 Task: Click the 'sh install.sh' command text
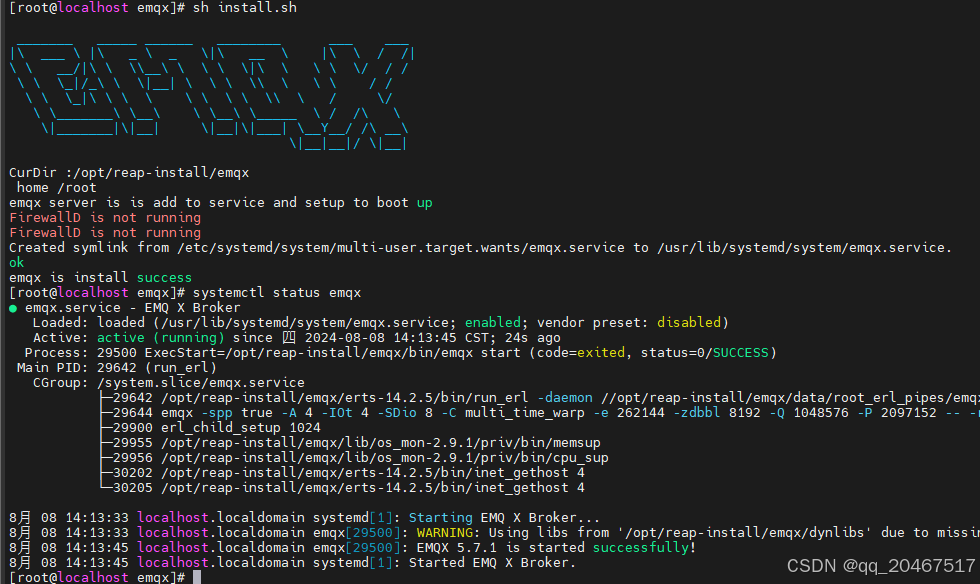click(x=245, y=8)
